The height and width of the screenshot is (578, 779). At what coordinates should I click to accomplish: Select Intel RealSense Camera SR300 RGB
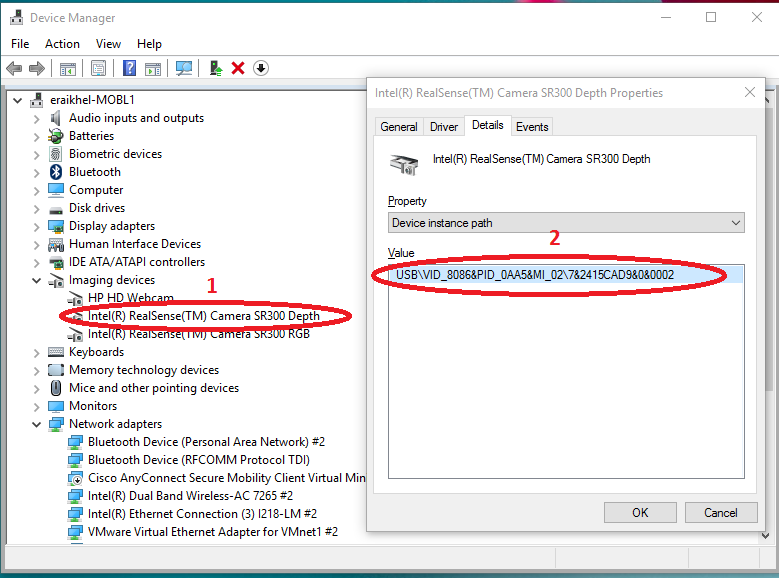[198, 334]
